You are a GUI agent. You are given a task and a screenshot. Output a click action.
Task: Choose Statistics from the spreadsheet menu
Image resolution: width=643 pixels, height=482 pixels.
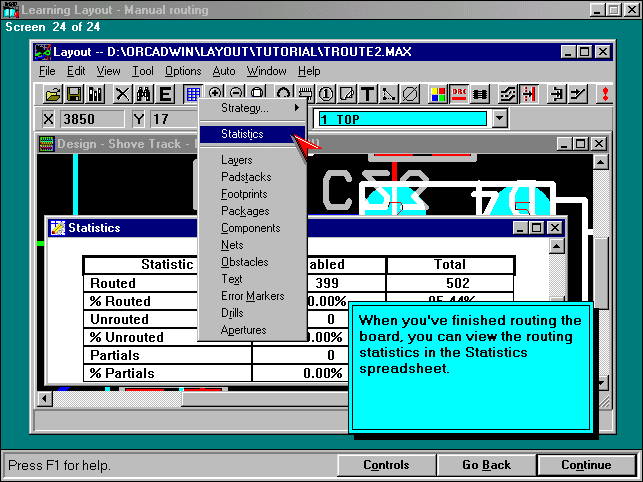243,133
